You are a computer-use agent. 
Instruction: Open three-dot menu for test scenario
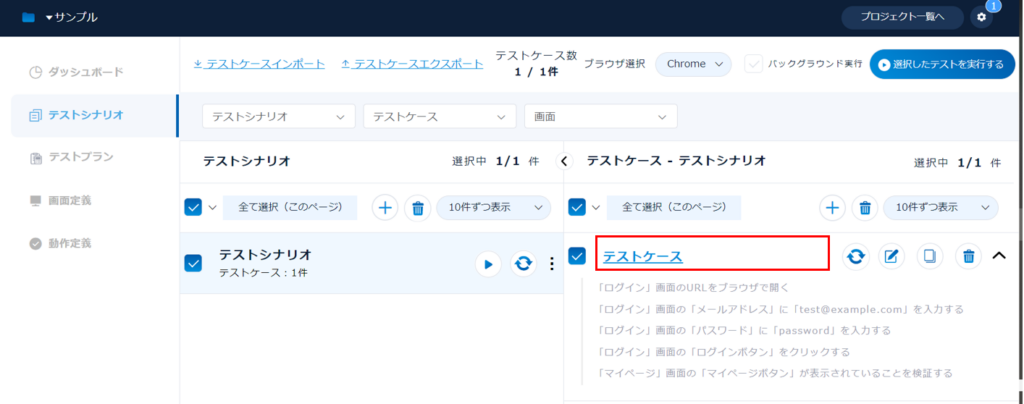551,264
